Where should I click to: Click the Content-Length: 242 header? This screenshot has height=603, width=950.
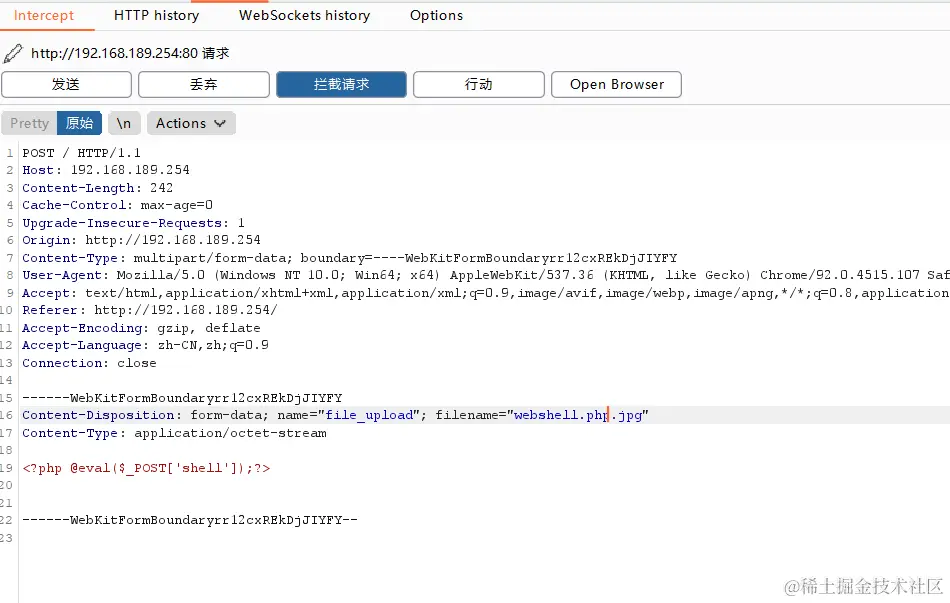98,188
